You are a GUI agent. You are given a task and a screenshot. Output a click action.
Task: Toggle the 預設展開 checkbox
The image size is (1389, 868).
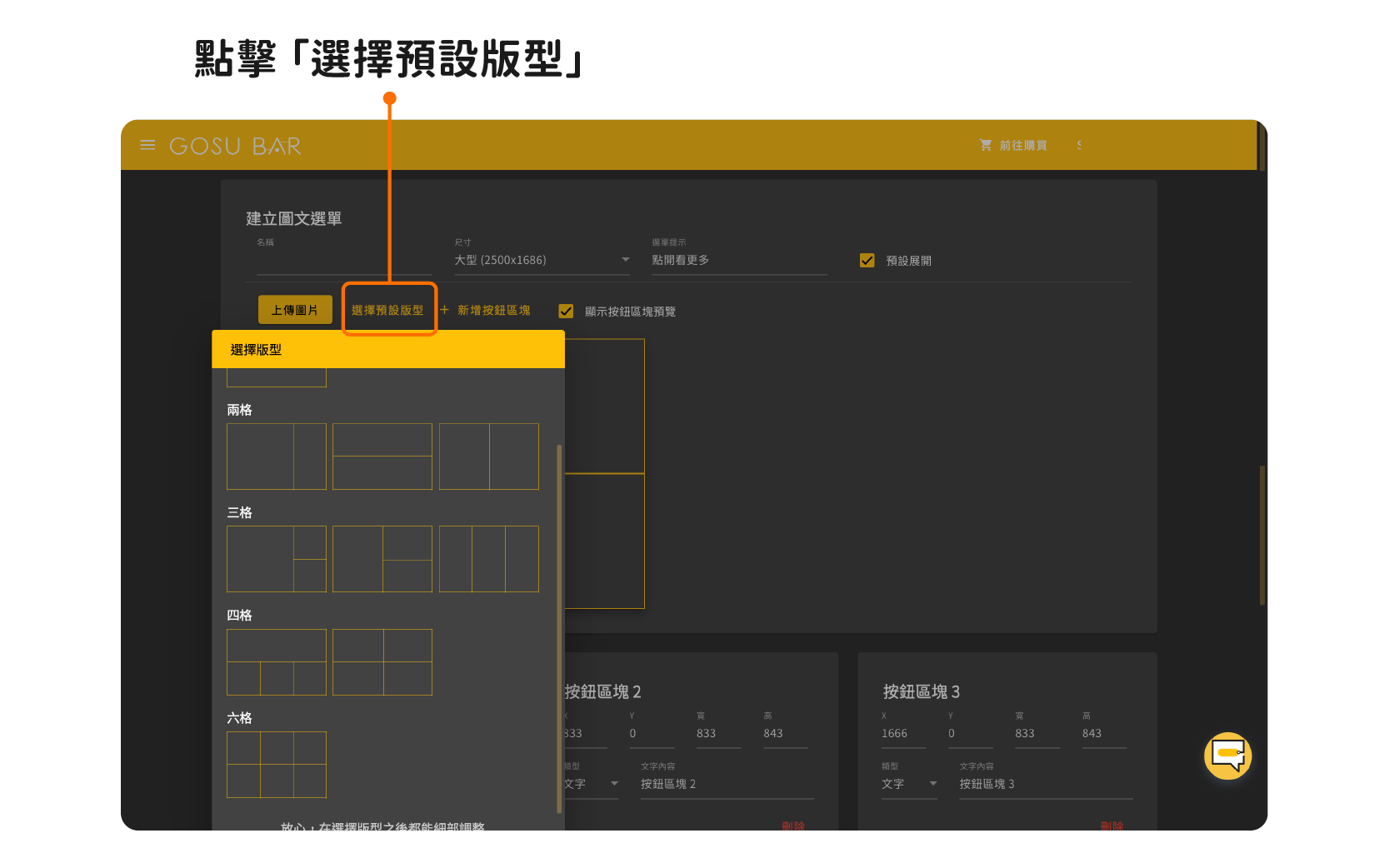coord(867,261)
